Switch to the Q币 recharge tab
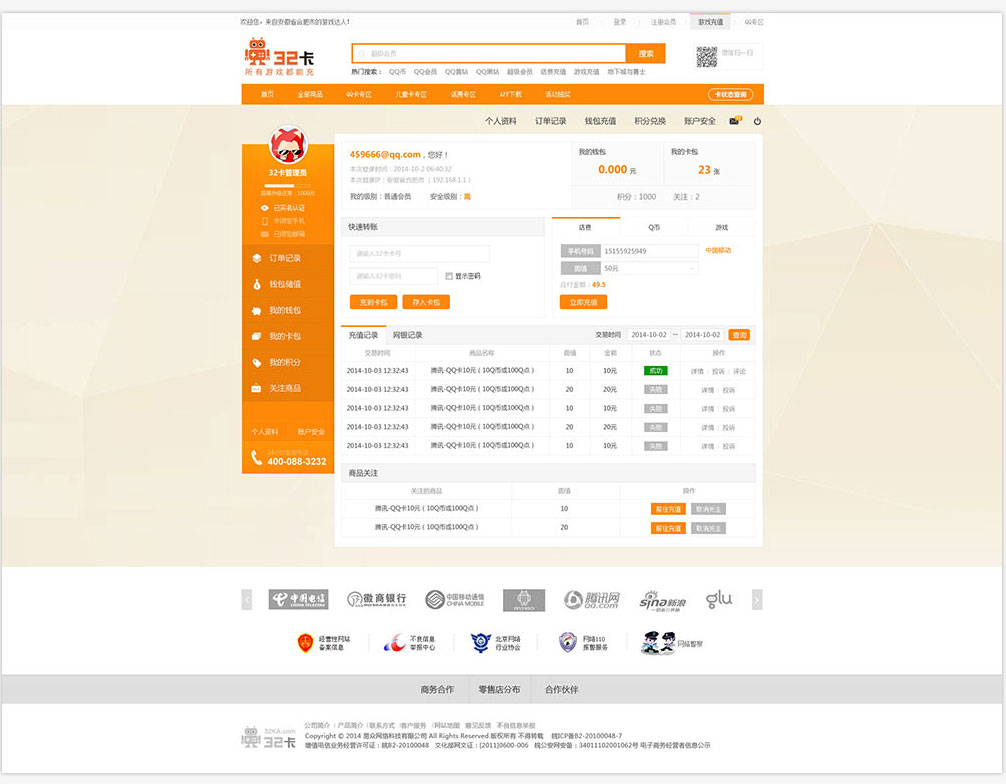This screenshot has width=1006, height=784. (654, 227)
